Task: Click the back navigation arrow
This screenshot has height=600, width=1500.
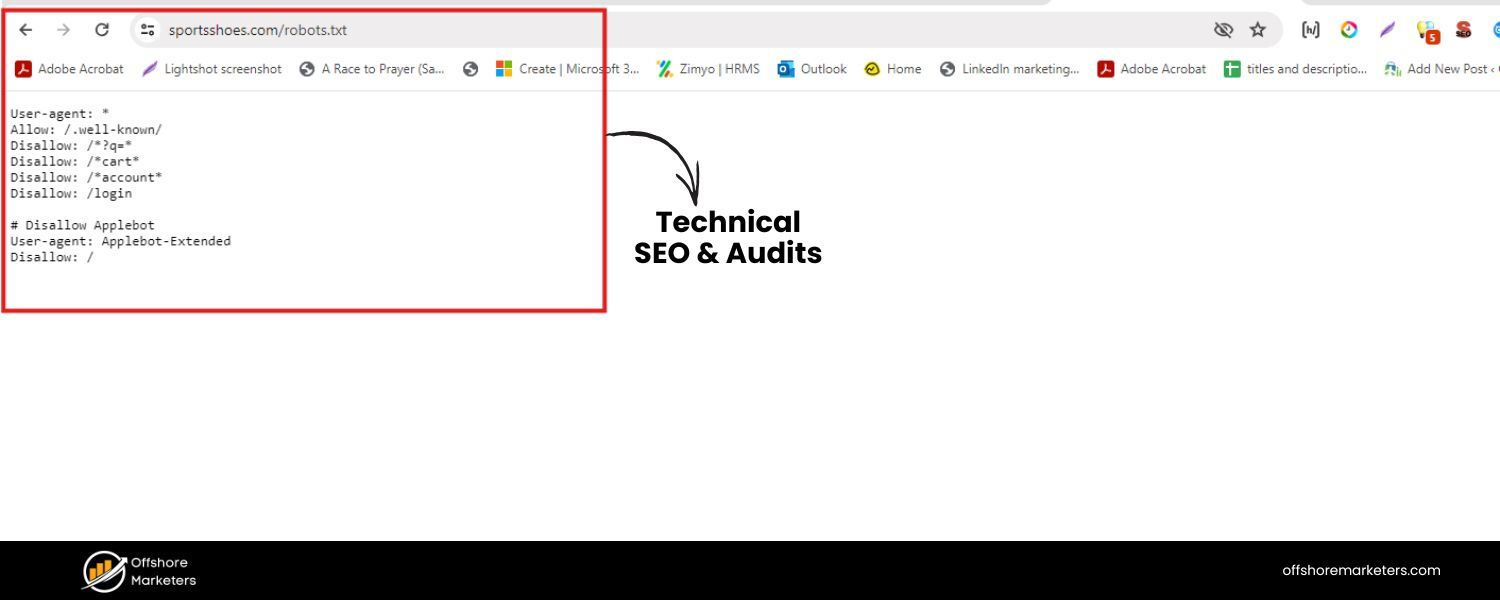Action: point(25,29)
